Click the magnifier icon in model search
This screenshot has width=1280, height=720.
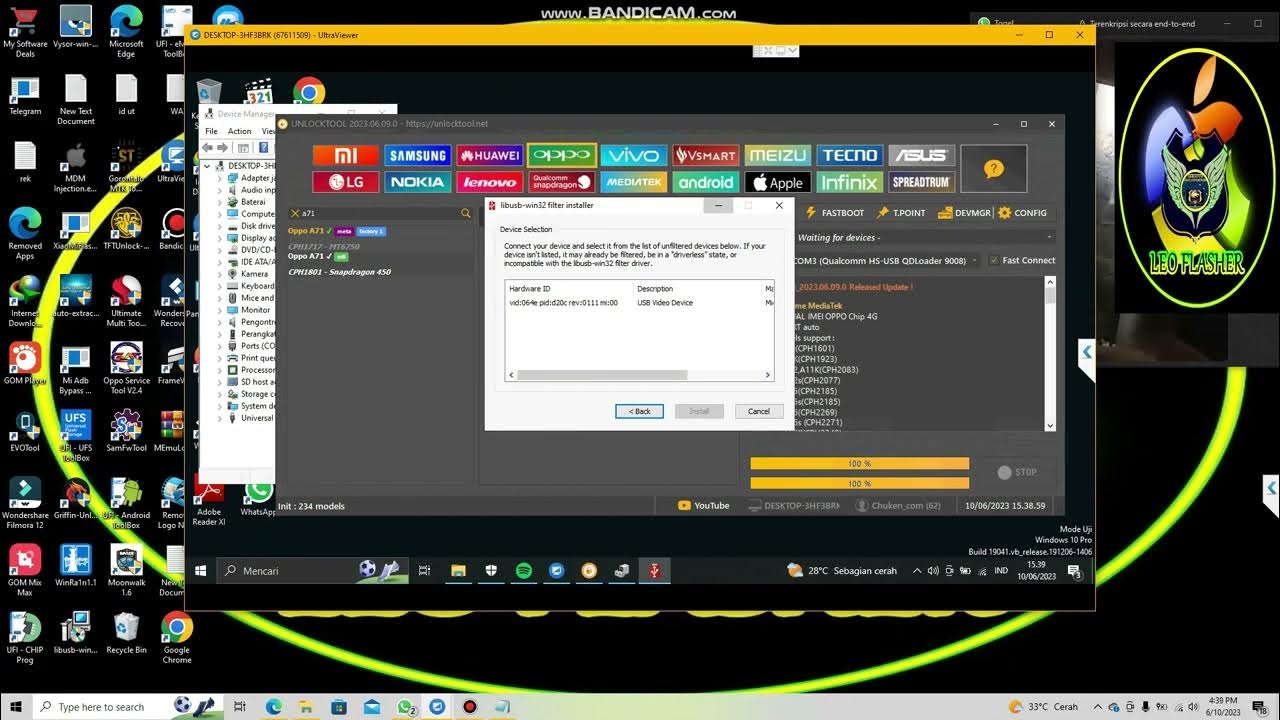[x=465, y=213]
